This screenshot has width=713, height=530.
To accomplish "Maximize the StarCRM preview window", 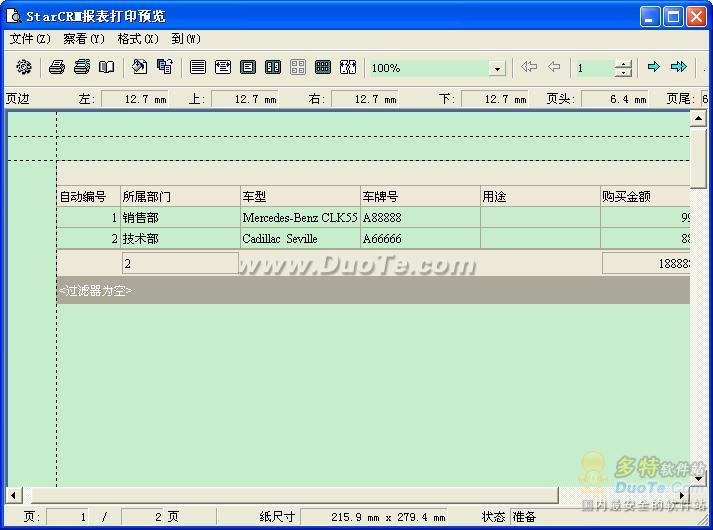I will pos(673,17).
